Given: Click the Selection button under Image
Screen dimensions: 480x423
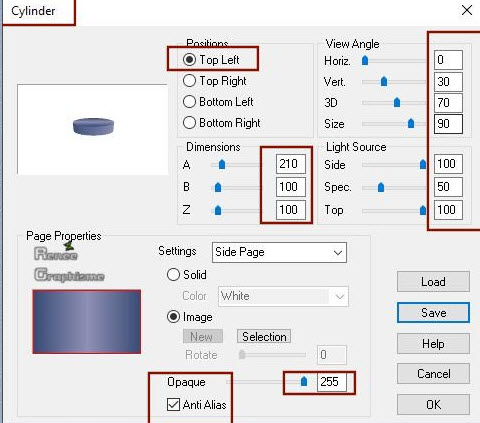Looking at the screenshot, I should click(264, 337).
